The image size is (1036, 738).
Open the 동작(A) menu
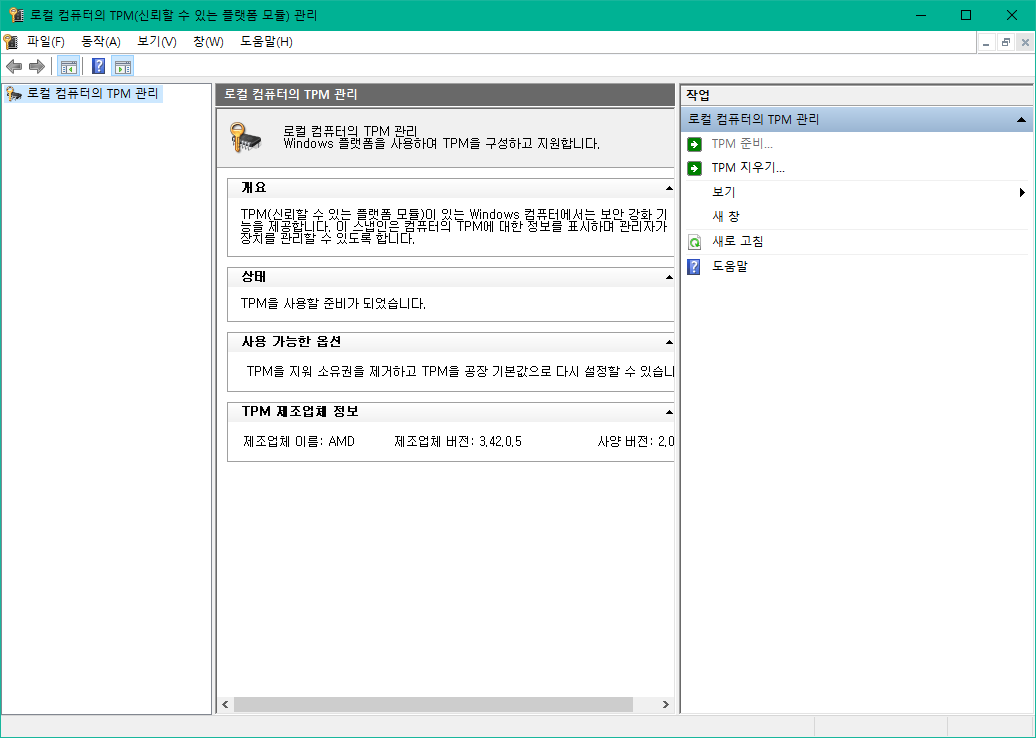point(101,42)
